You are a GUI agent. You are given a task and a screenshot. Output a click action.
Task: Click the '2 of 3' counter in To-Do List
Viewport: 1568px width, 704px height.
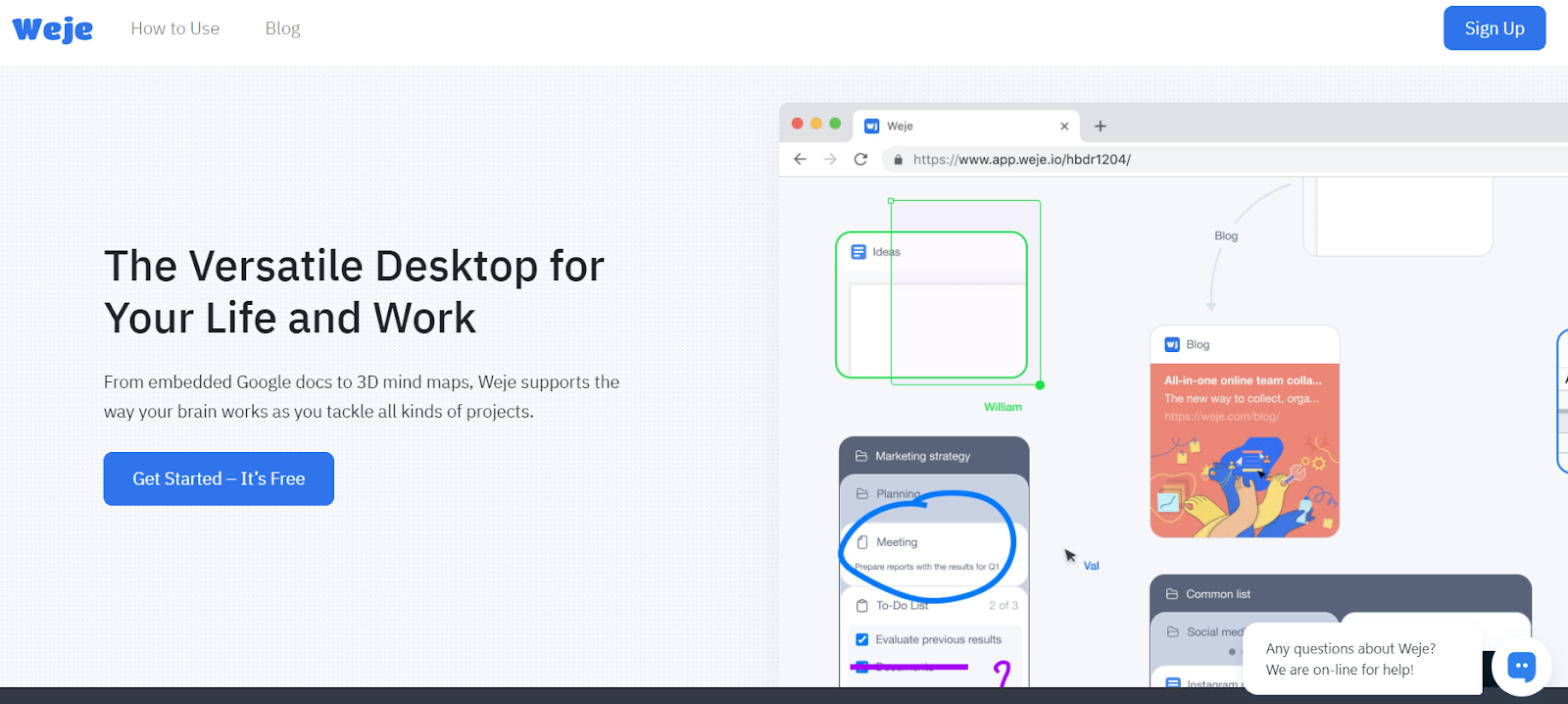click(1004, 606)
